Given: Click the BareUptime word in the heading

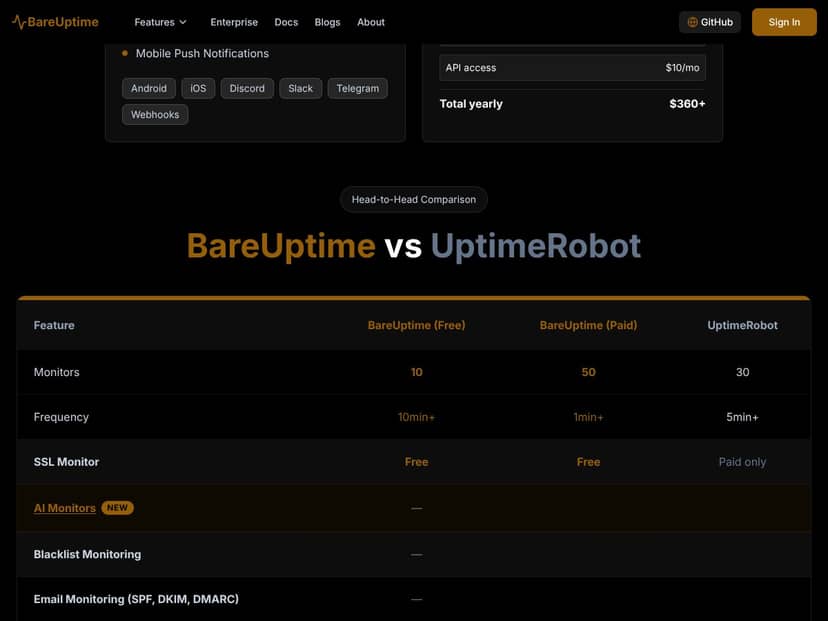Looking at the screenshot, I should (x=281, y=246).
